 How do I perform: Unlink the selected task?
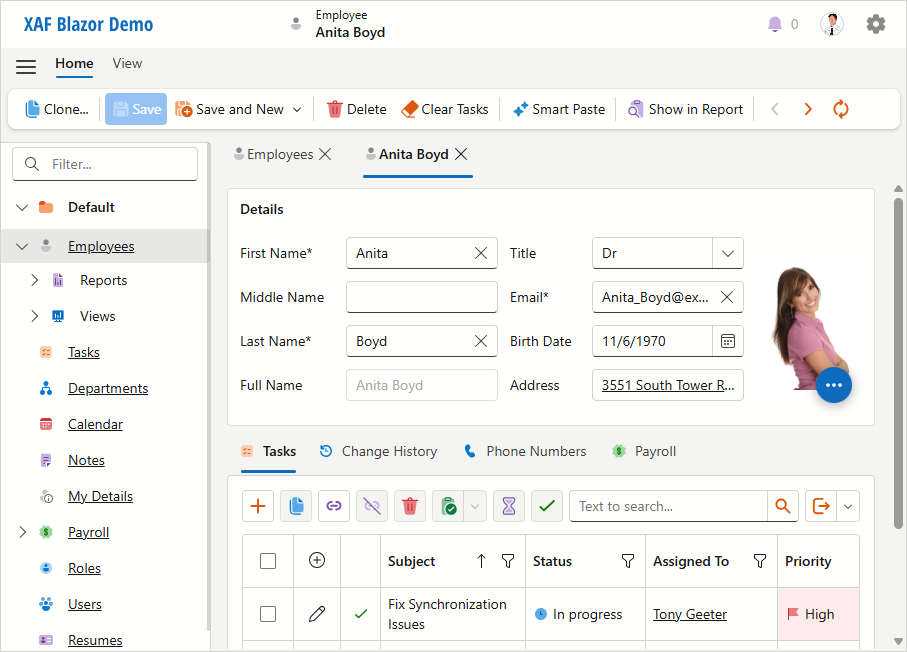372,506
